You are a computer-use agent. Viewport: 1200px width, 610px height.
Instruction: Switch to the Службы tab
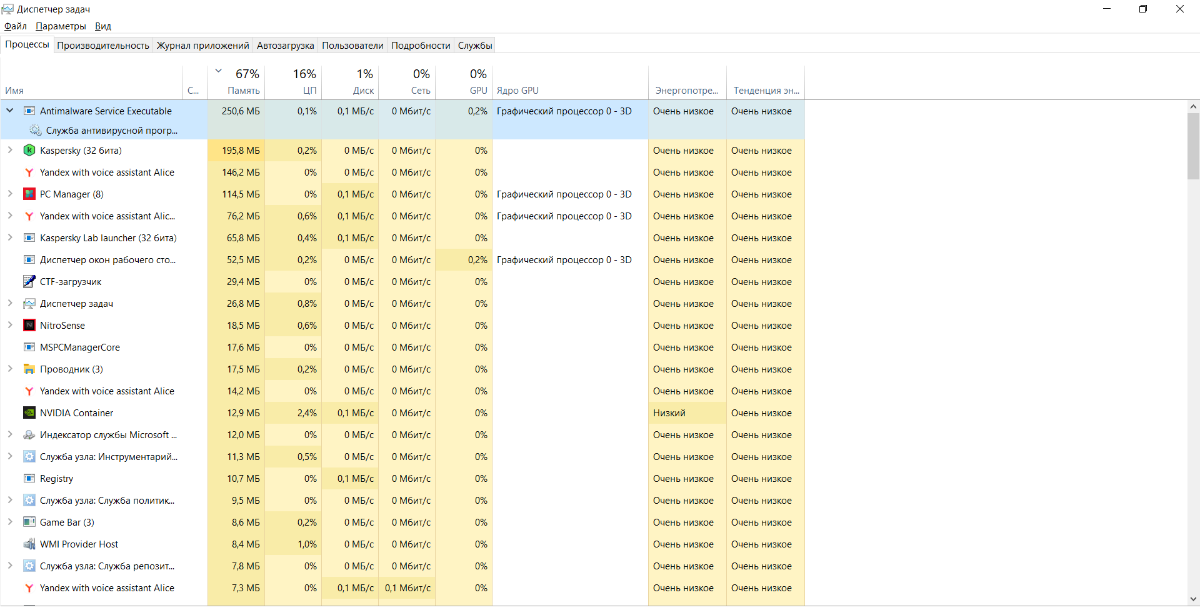pos(475,45)
